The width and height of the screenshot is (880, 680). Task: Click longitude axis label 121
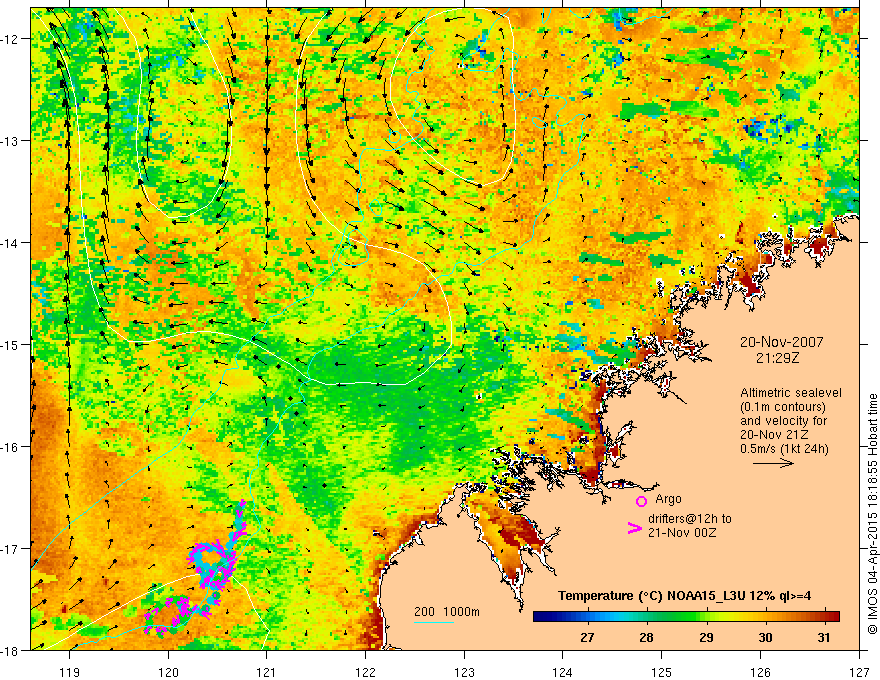pos(267,672)
